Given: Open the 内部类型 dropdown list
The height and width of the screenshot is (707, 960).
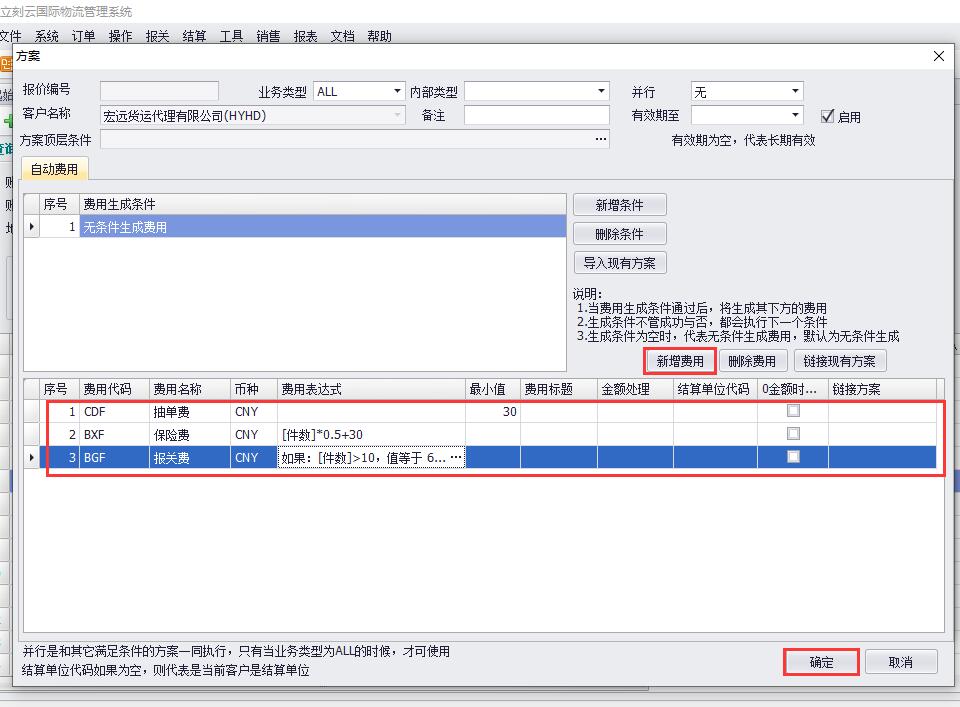Looking at the screenshot, I should [601, 91].
